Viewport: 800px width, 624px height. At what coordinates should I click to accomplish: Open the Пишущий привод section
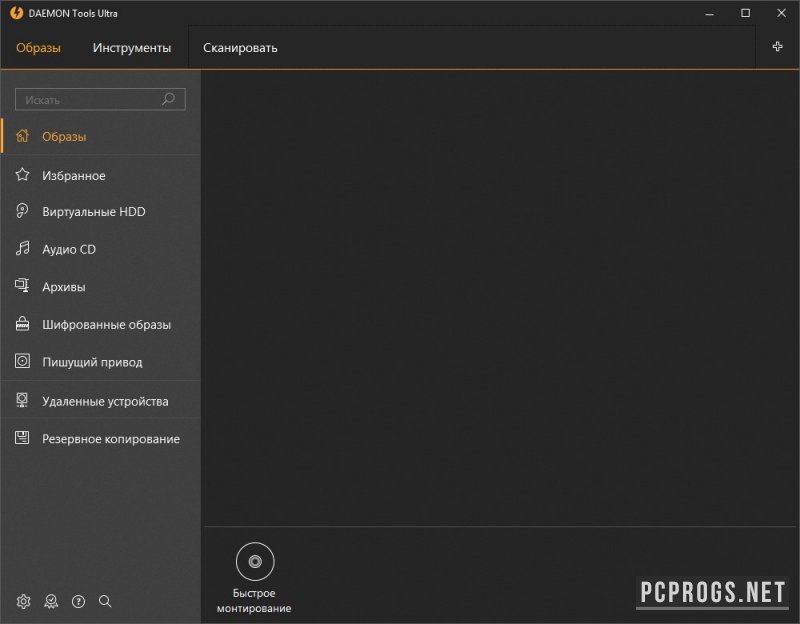[x=92, y=362]
